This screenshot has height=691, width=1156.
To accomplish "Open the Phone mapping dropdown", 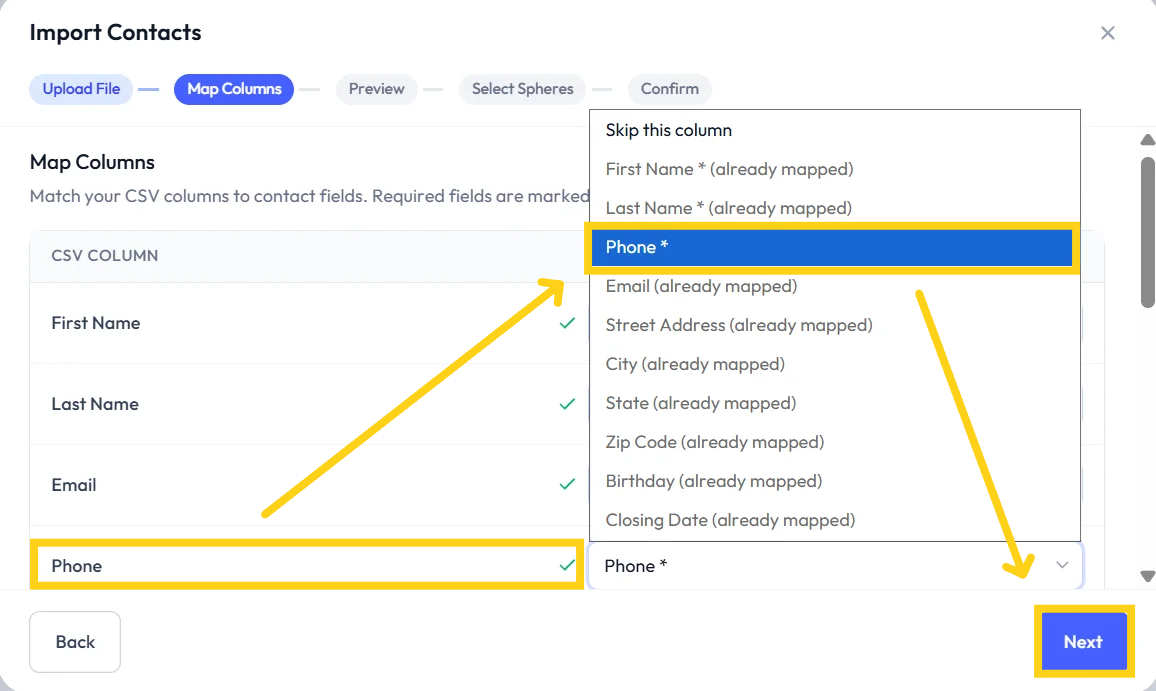I will 820,566.
